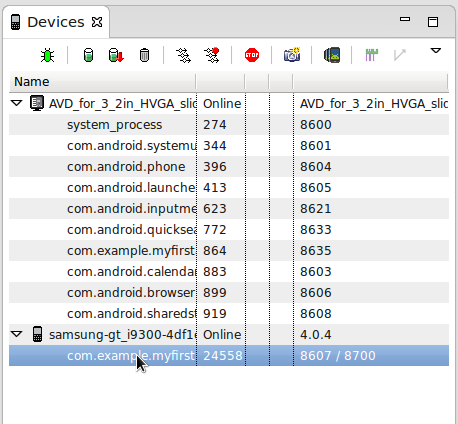Select the system_process row

pos(229,125)
